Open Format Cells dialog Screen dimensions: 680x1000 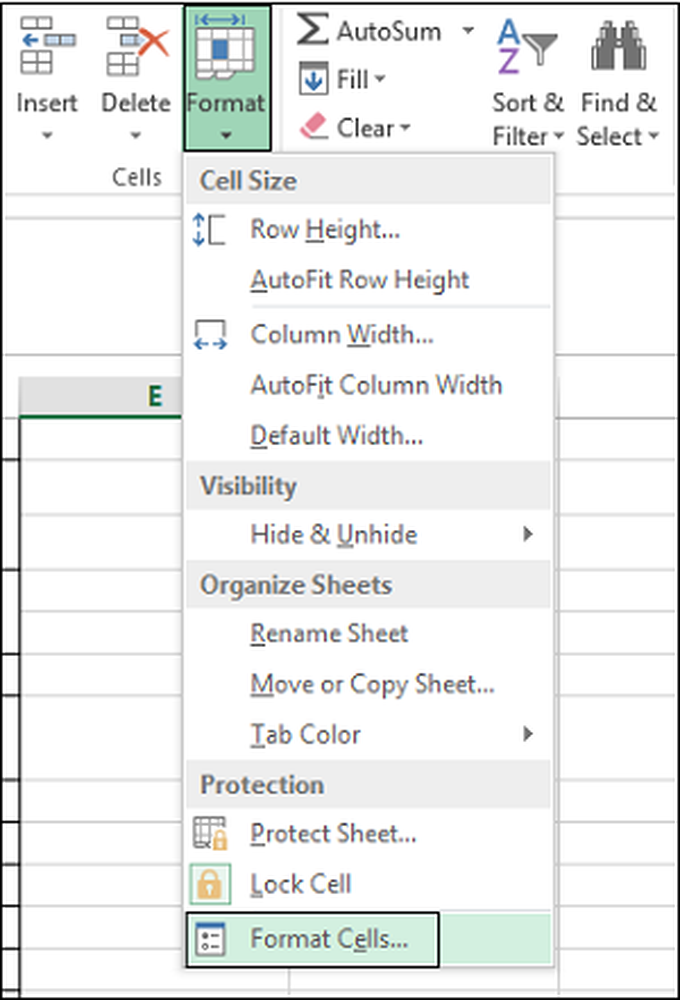coord(330,938)
